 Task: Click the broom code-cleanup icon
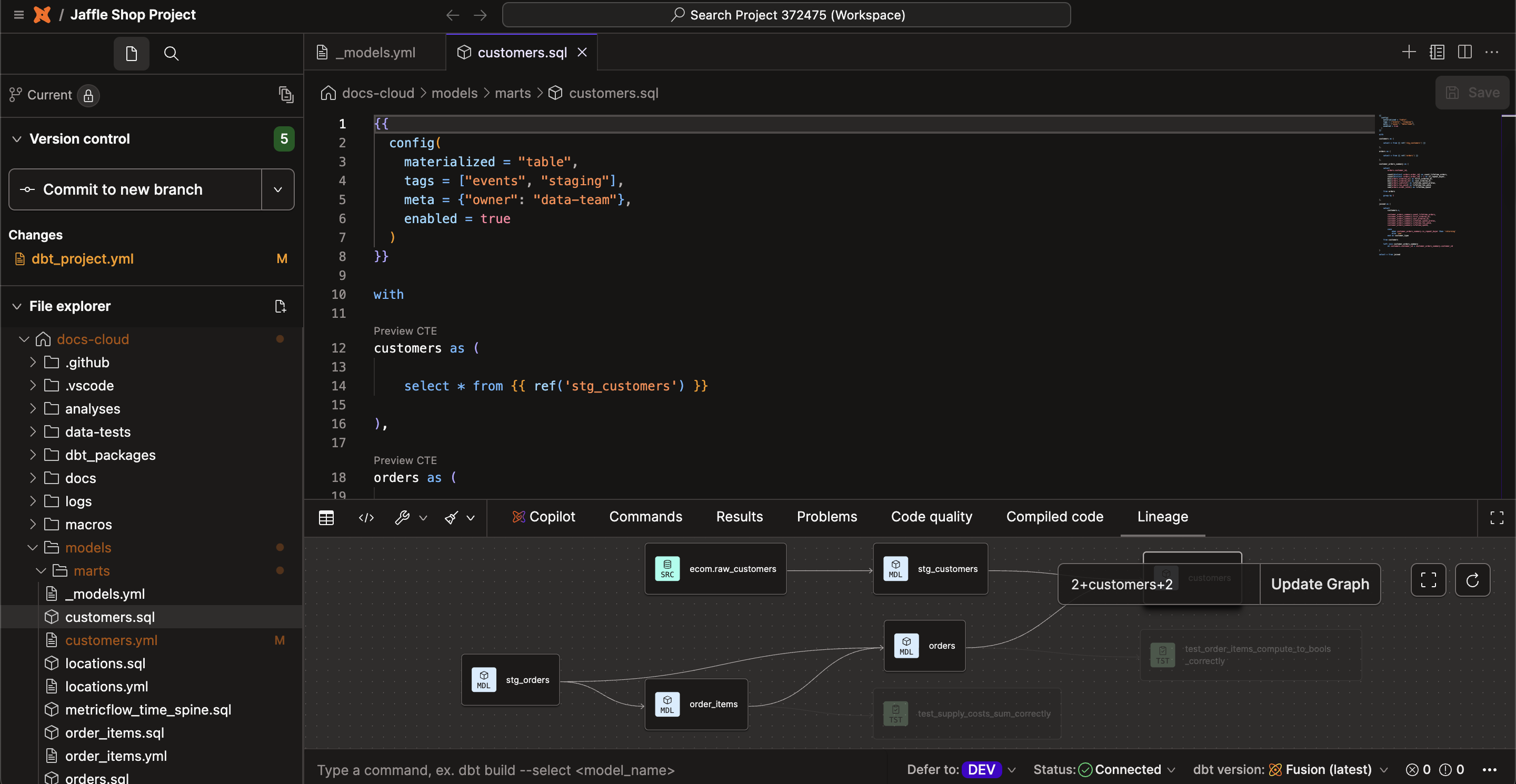click(450, 518)
